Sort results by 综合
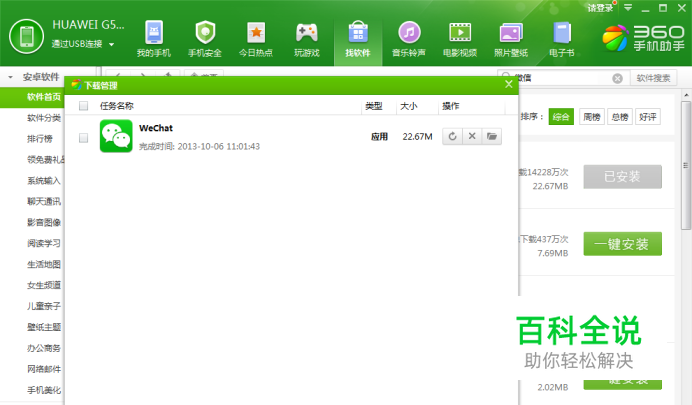 pyautogui.click(x=561, y=117)
